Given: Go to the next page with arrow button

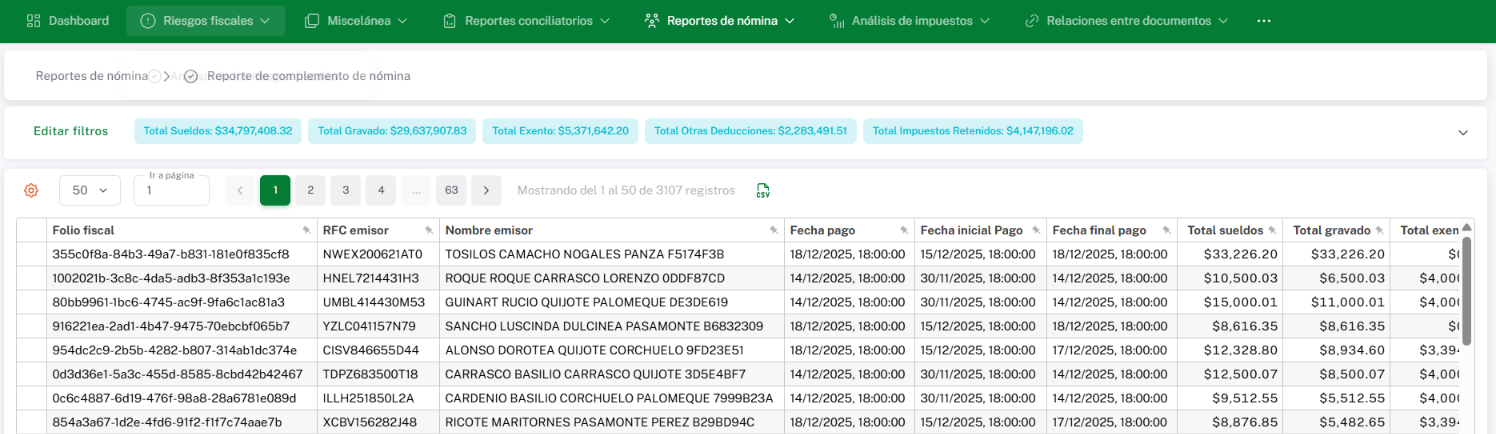Looking at the screenshot, I should pyautogui.click(x=486, y=190).
